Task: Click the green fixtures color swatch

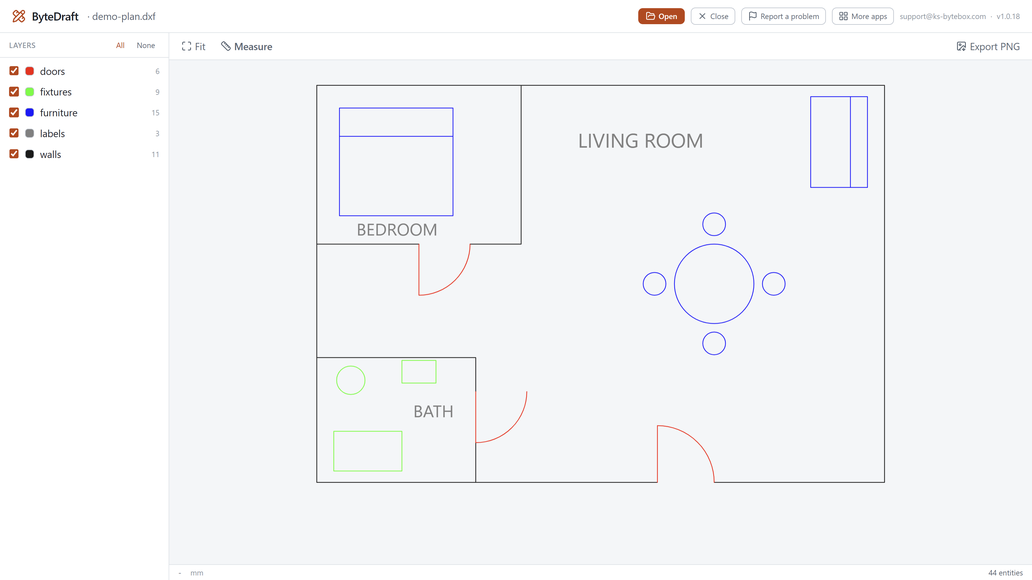Action: tap(30, 92)
